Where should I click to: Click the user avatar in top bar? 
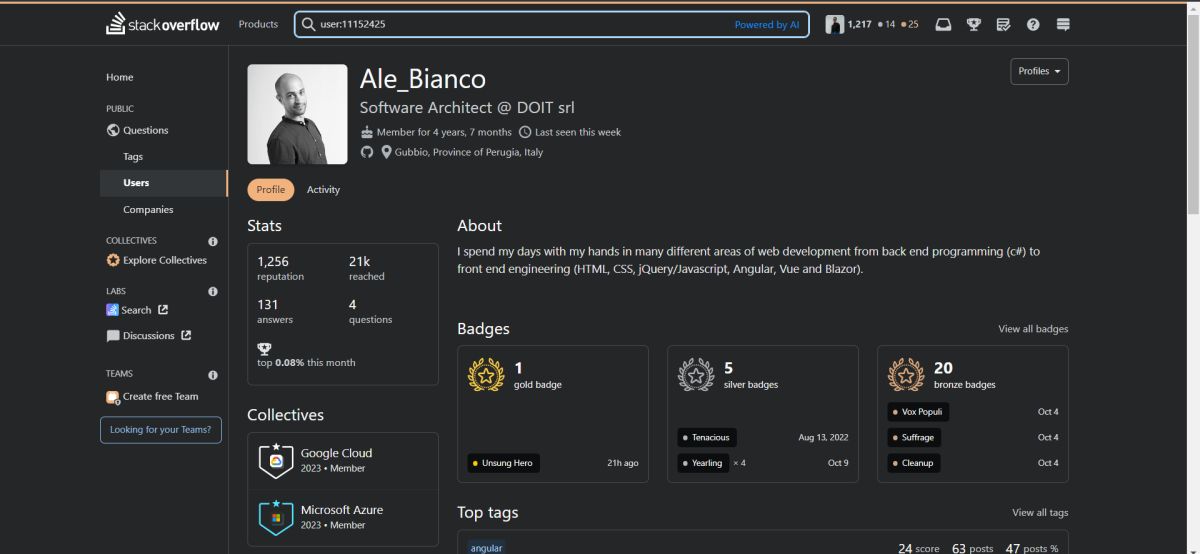(834, 24)
